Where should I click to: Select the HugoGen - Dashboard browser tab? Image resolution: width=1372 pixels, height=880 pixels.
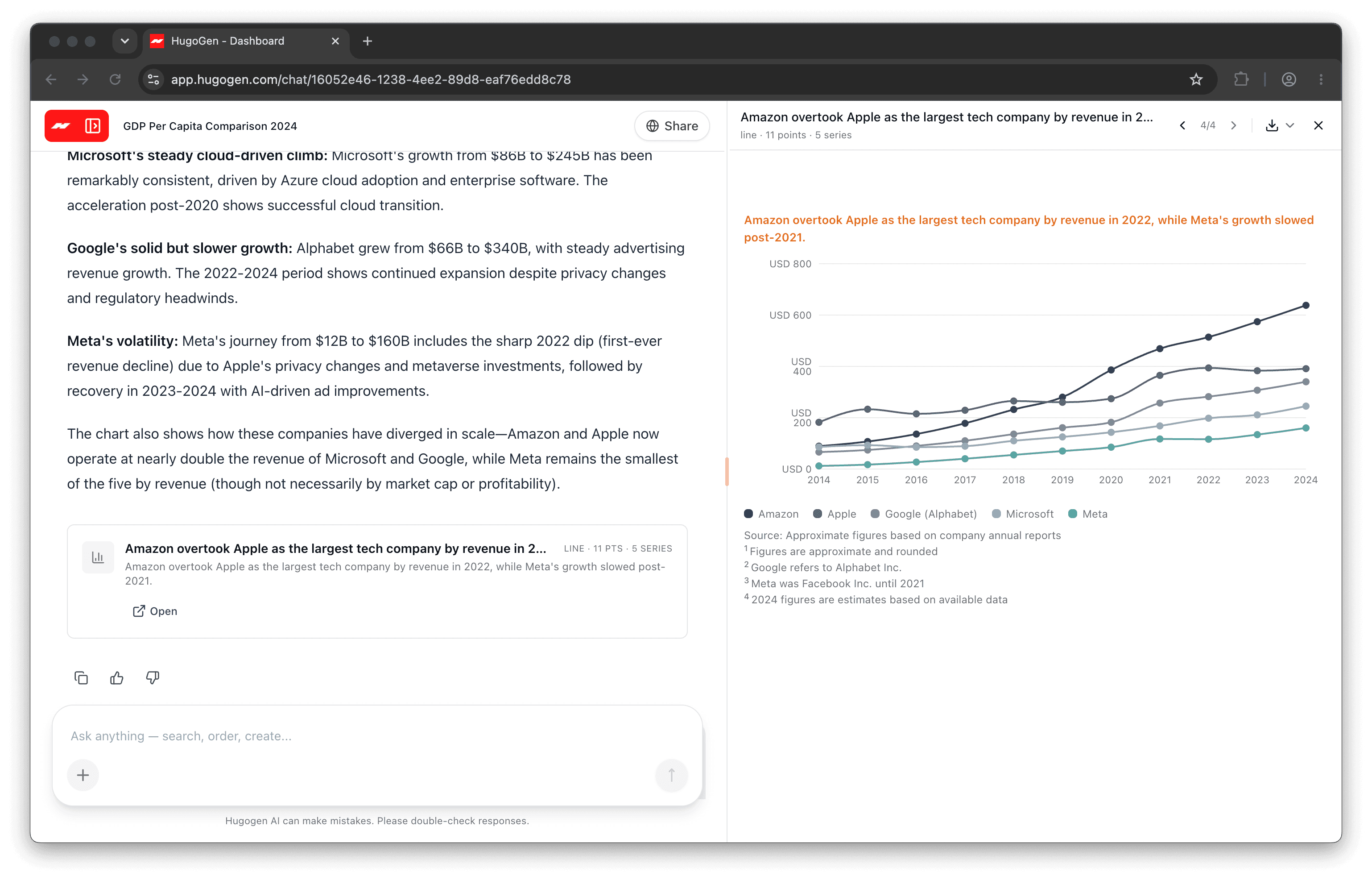(246, 41)
